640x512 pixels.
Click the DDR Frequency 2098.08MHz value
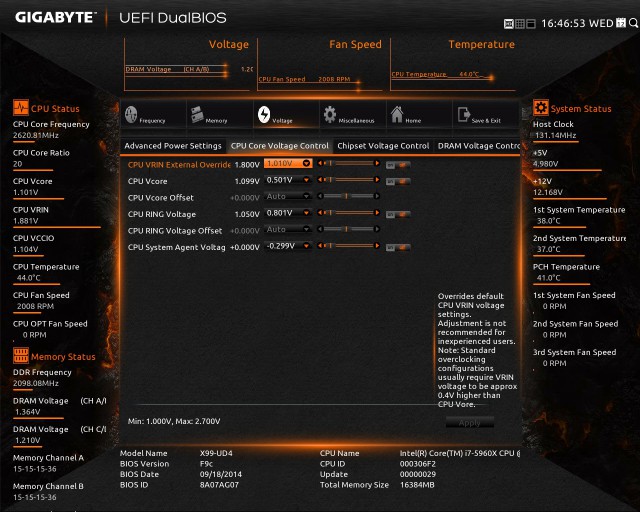36,383
